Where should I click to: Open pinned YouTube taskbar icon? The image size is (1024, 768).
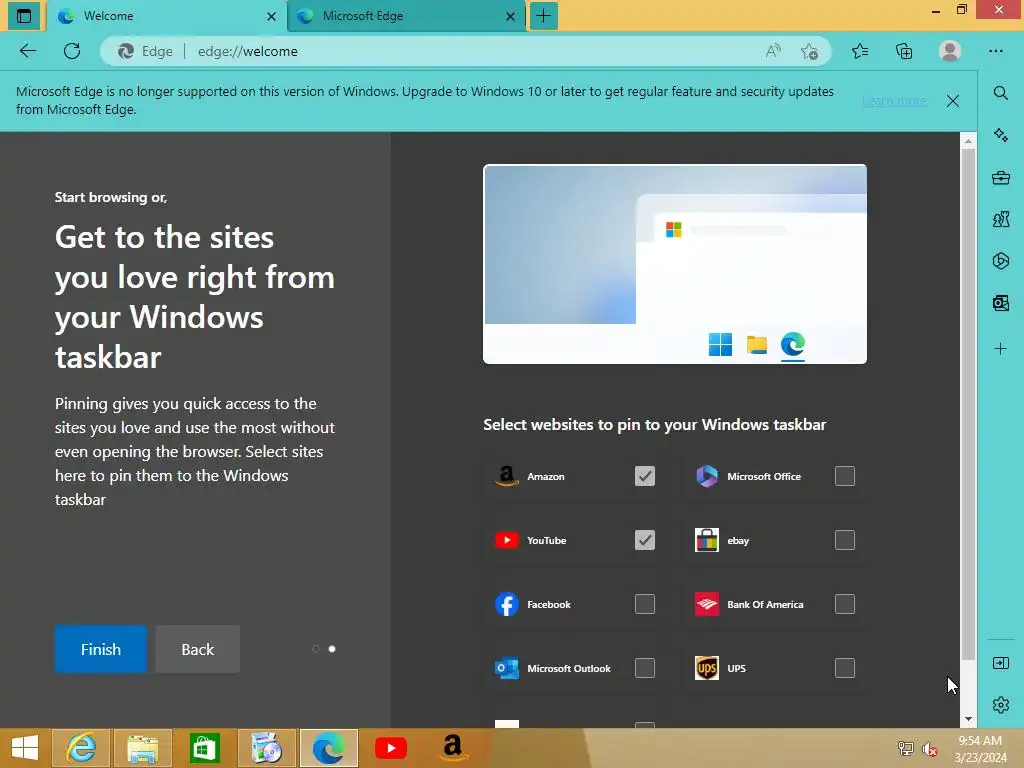391,748
